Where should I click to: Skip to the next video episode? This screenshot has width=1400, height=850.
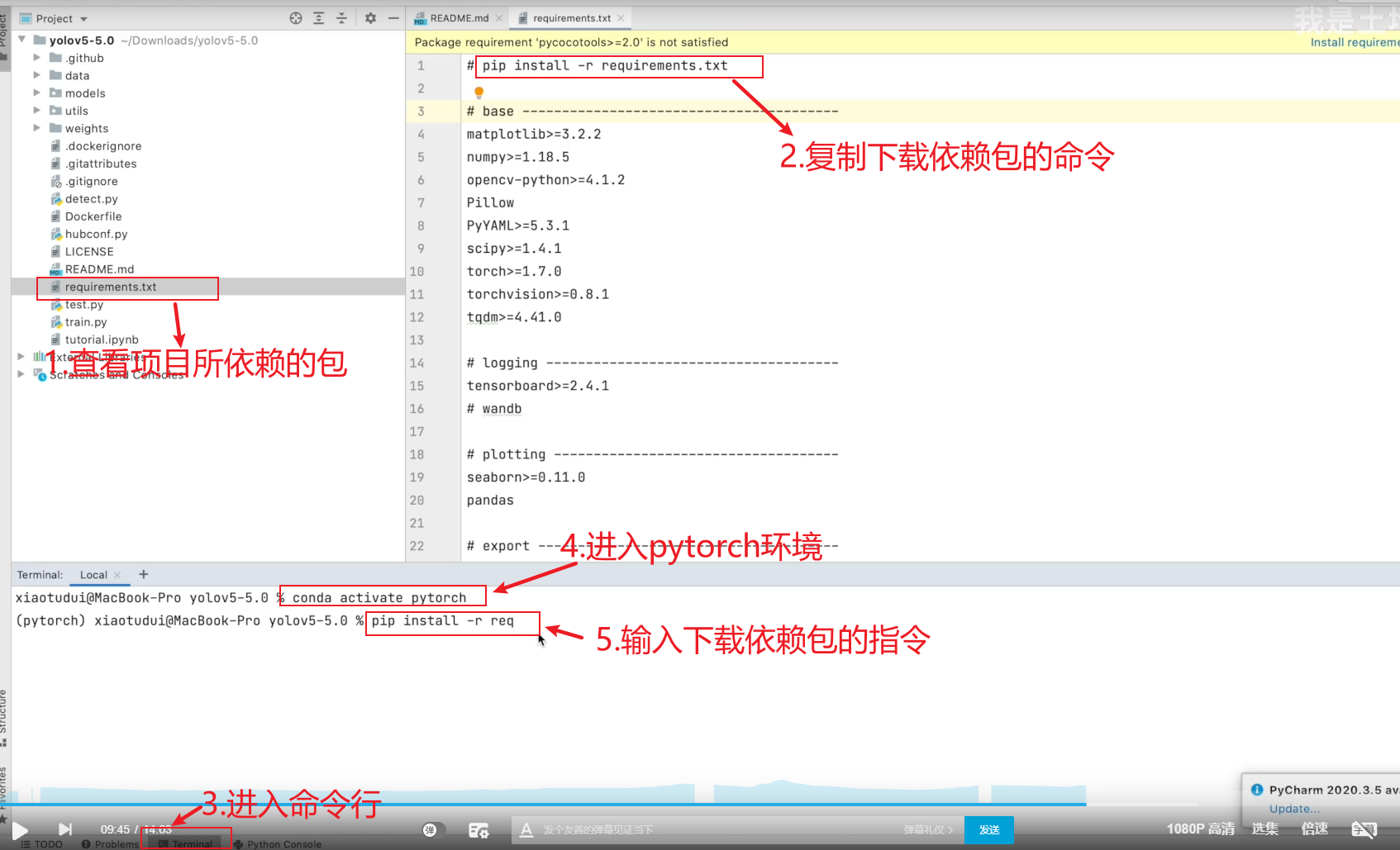[x=65, y=829]
